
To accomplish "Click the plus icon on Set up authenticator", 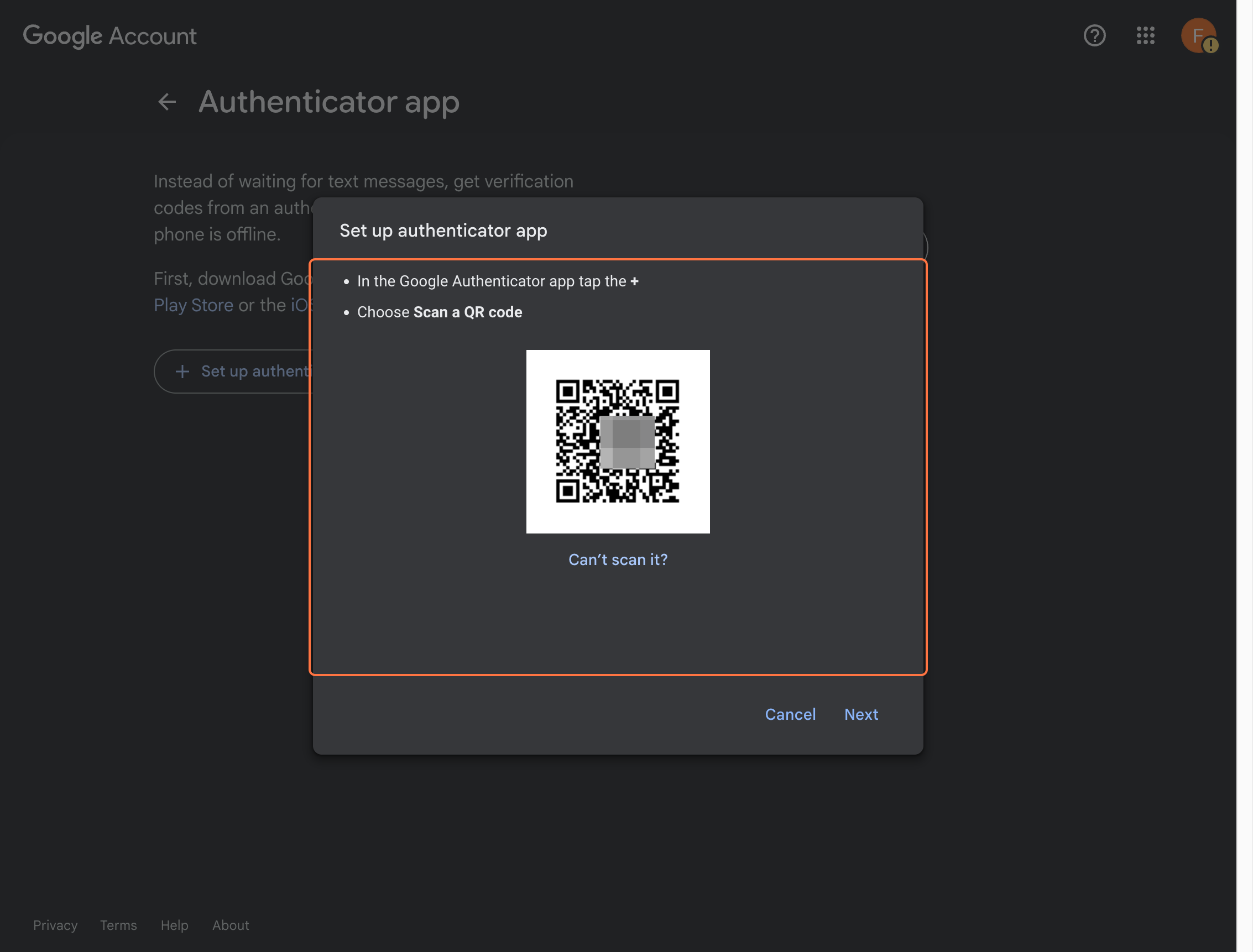I will click(x=182, y=371).
